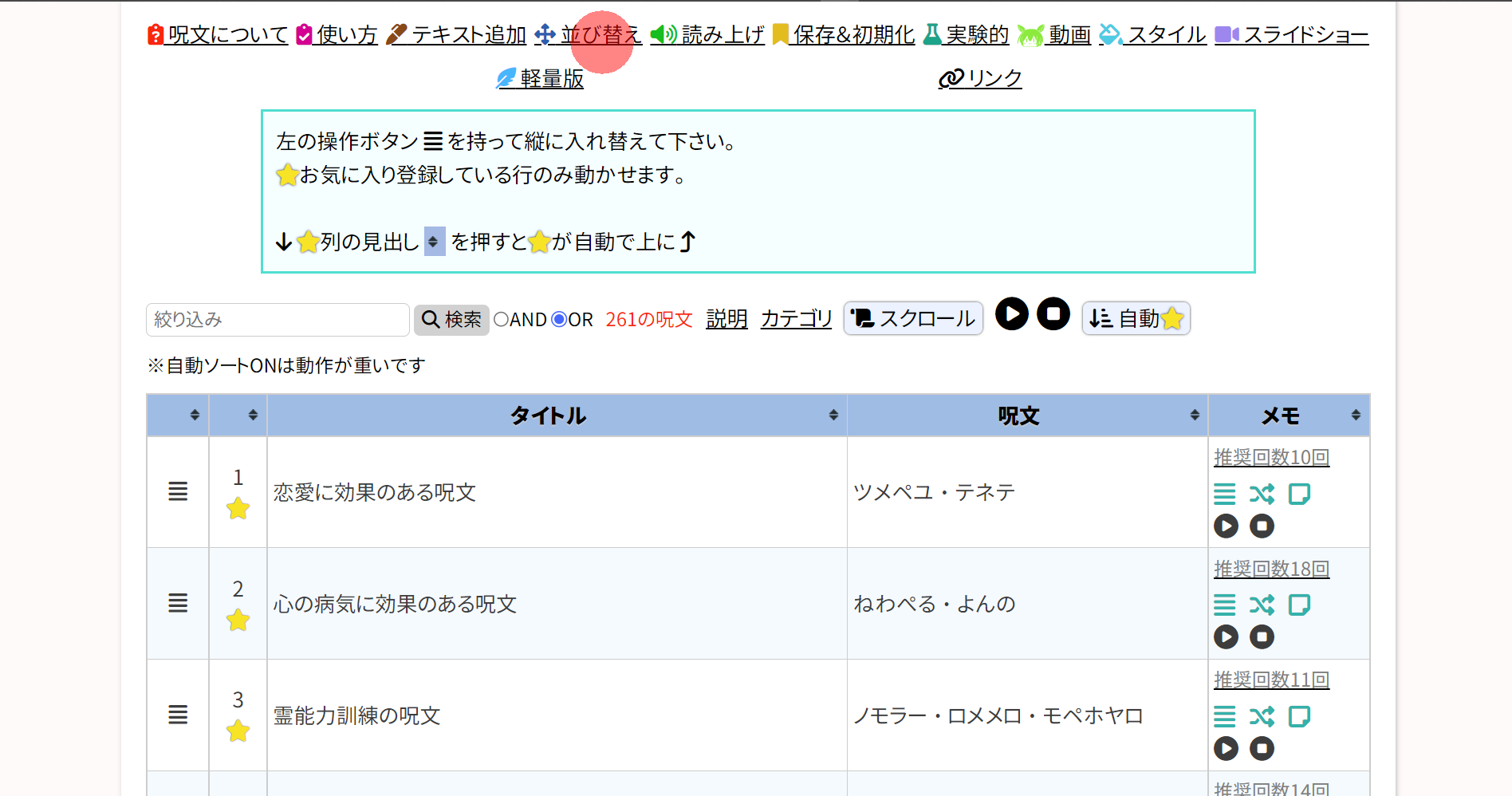Play the spell in row 1 memo cell
Viewport: 1512px width, 796px height.
pos(1226,526)
